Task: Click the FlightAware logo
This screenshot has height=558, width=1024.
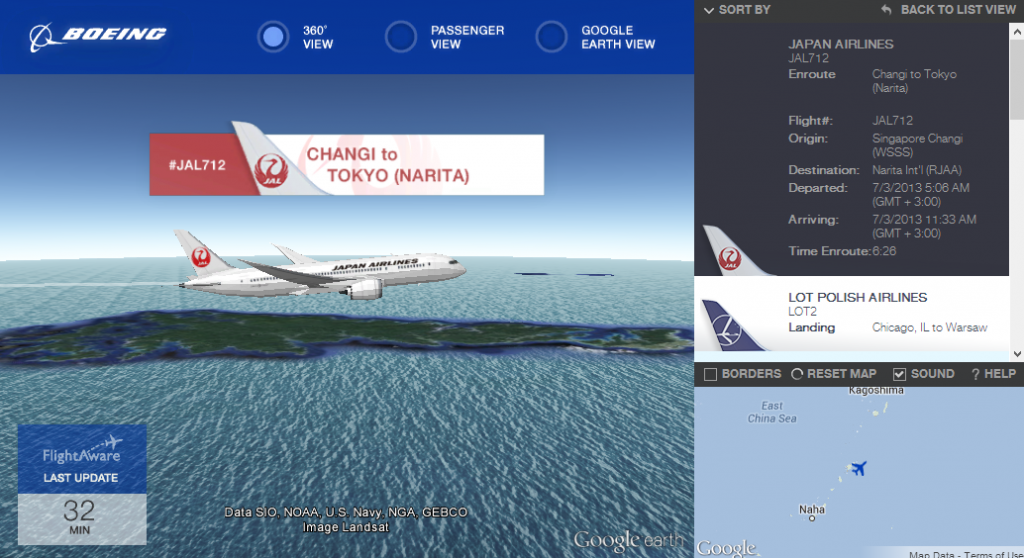Action: point(82,450)
